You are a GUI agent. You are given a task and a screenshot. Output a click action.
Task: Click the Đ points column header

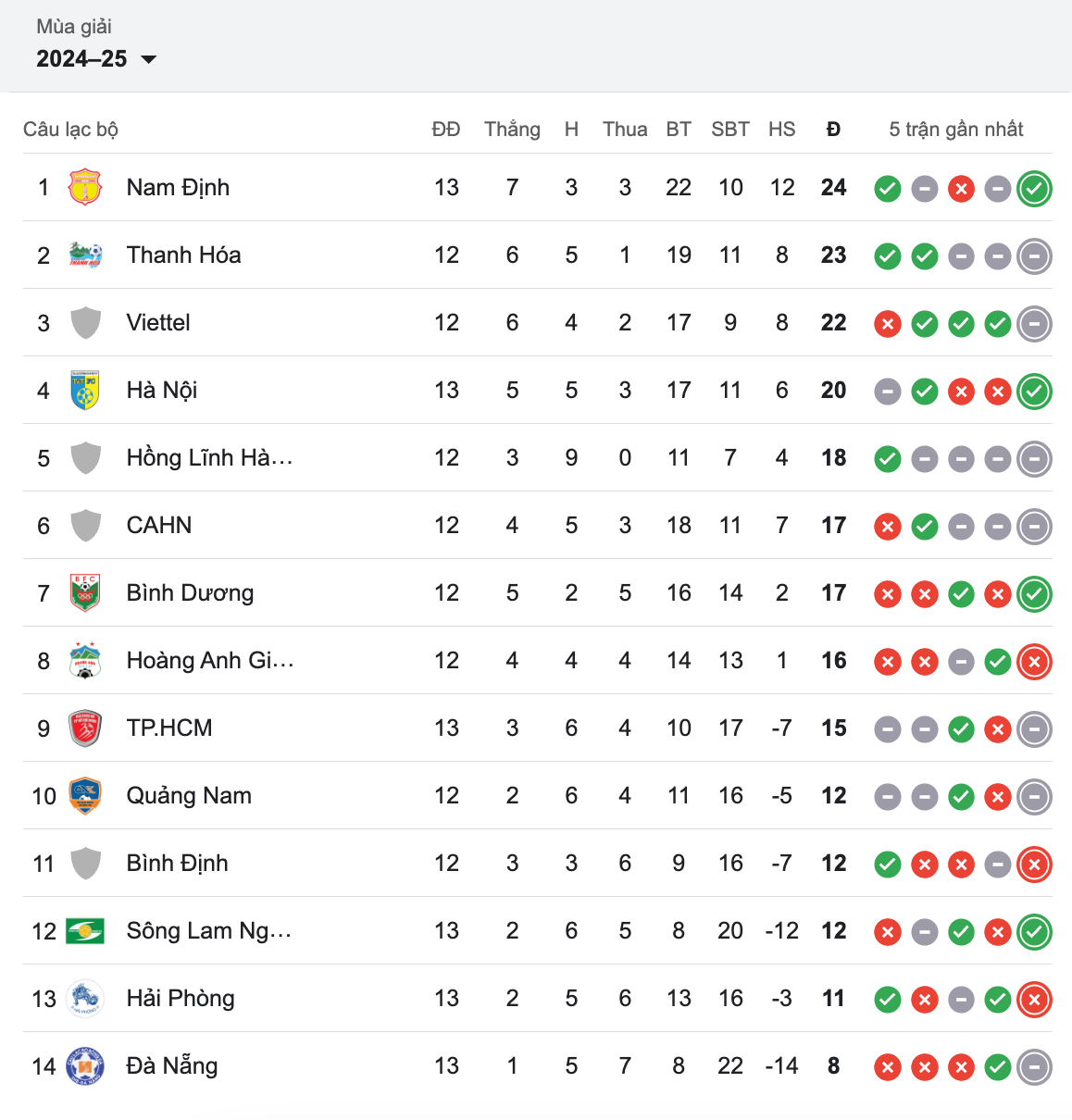(x=833, y=130)
